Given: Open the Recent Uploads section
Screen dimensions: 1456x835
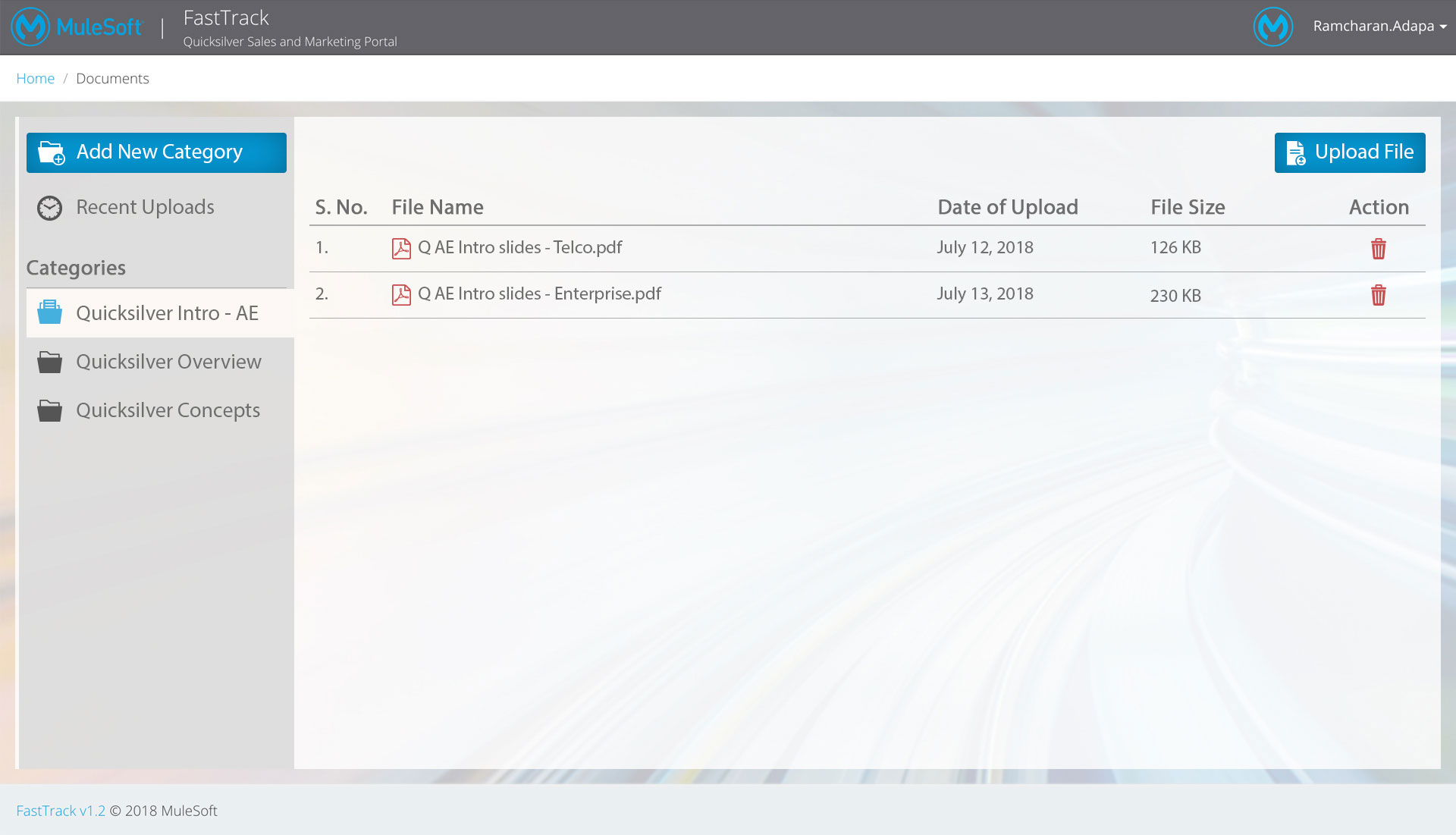Looking at the screenshot, I should pyautogui.click(x=145, y=207).
